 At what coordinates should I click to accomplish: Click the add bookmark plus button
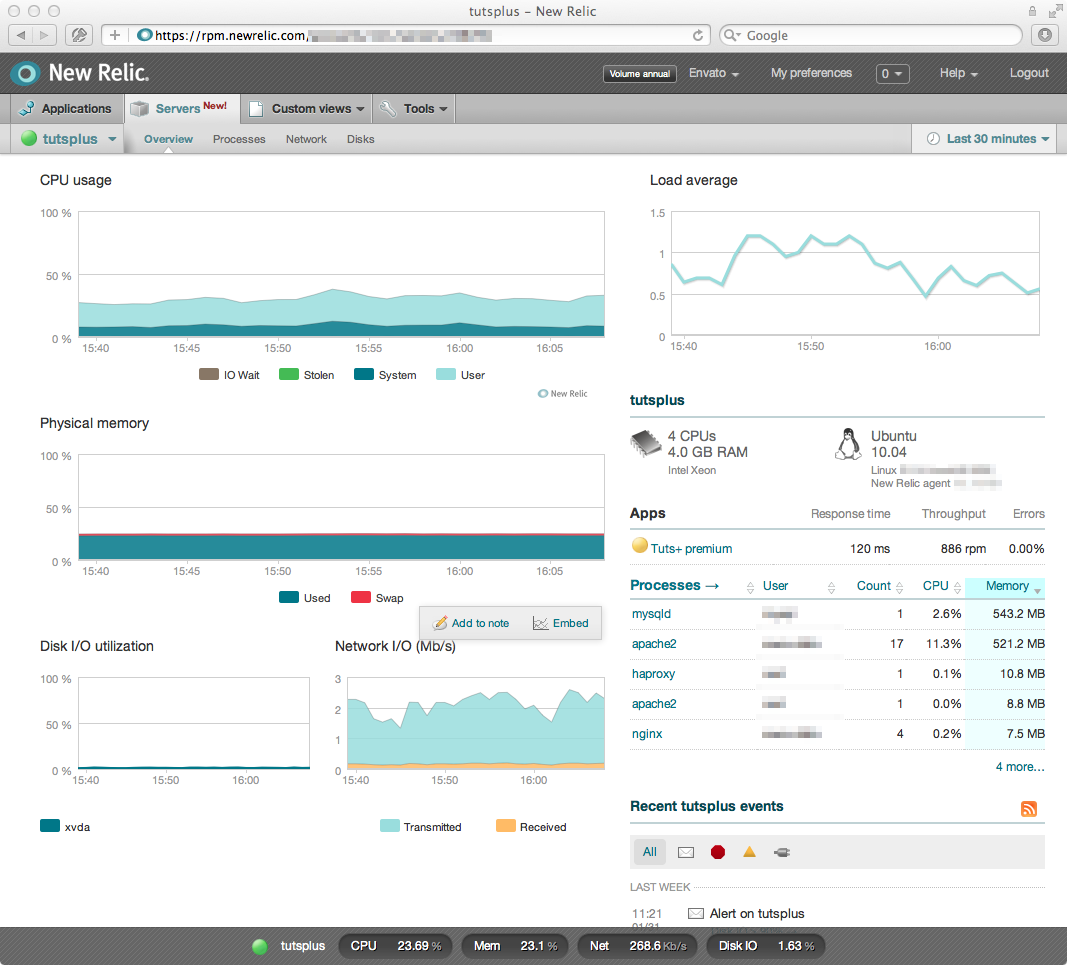[x=114, y=35]
